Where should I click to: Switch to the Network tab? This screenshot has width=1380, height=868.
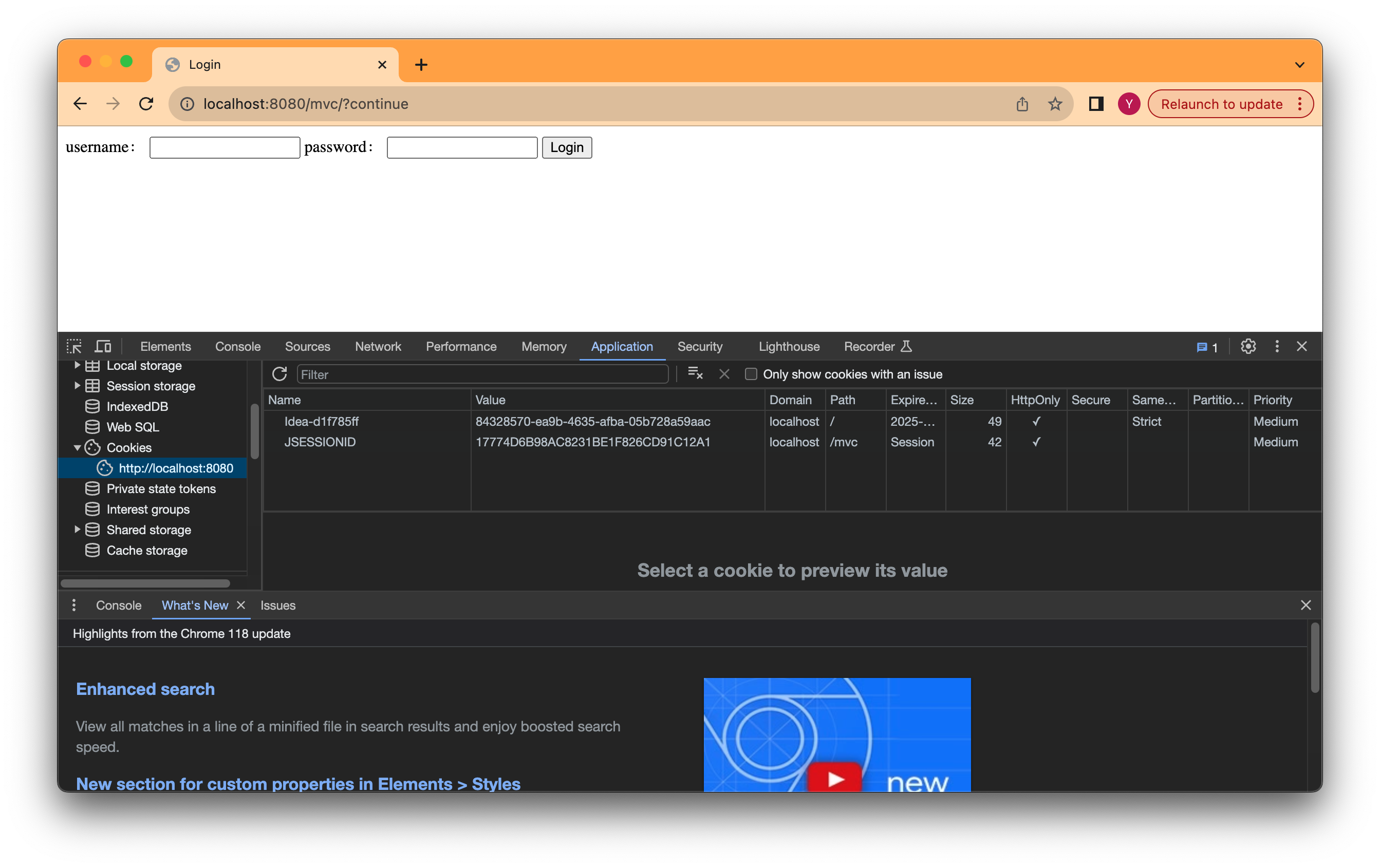(x=378, y=346)
